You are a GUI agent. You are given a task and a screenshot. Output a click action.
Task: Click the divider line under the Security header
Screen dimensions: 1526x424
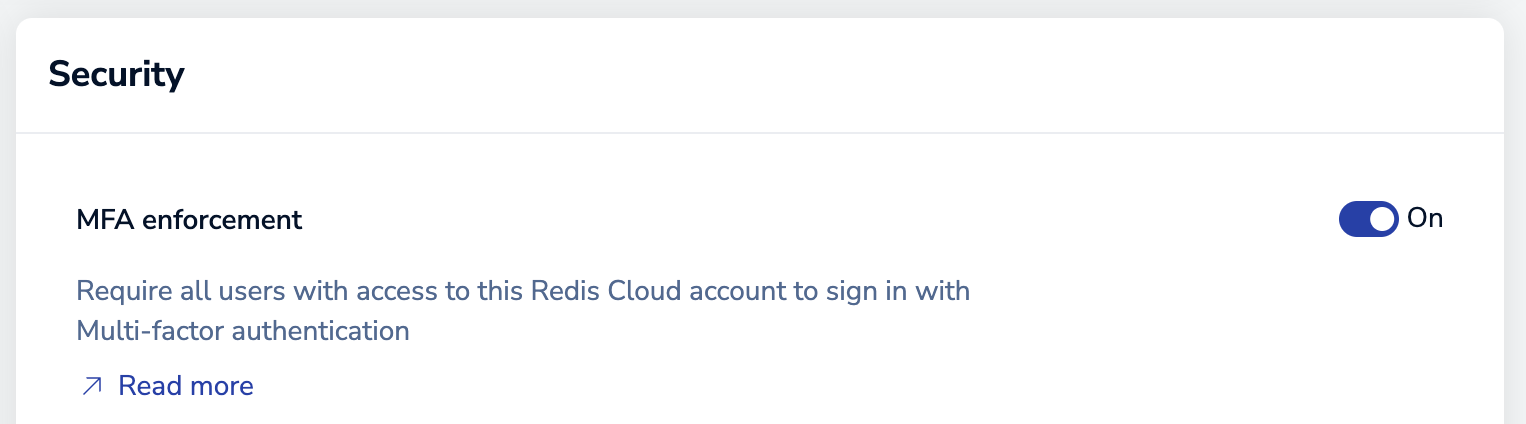(x=760, y=133)
